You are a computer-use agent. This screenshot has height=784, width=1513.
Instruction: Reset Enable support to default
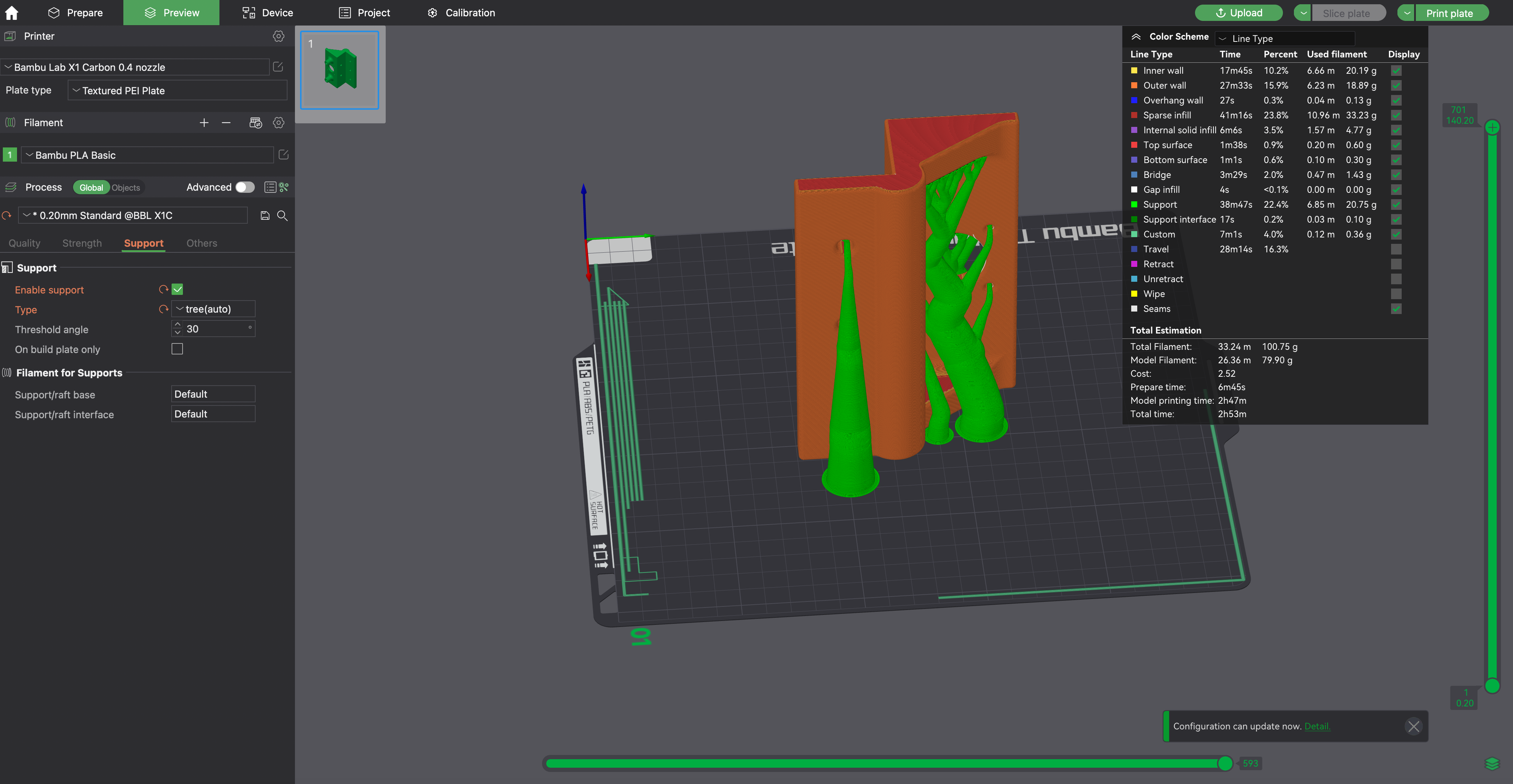(163, 290)
